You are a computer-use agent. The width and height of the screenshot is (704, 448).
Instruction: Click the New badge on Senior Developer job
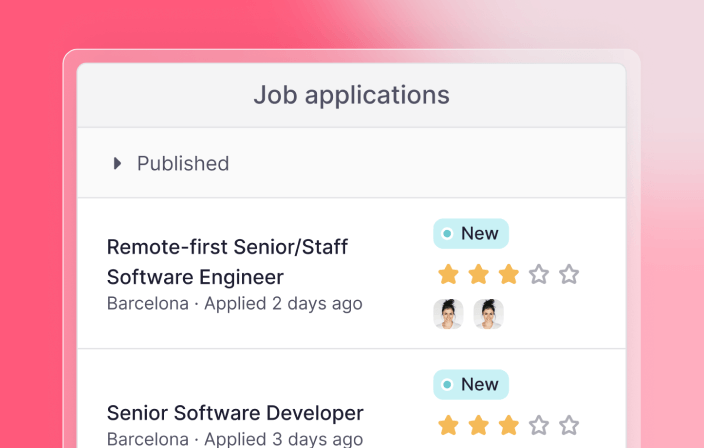point(471,385)
